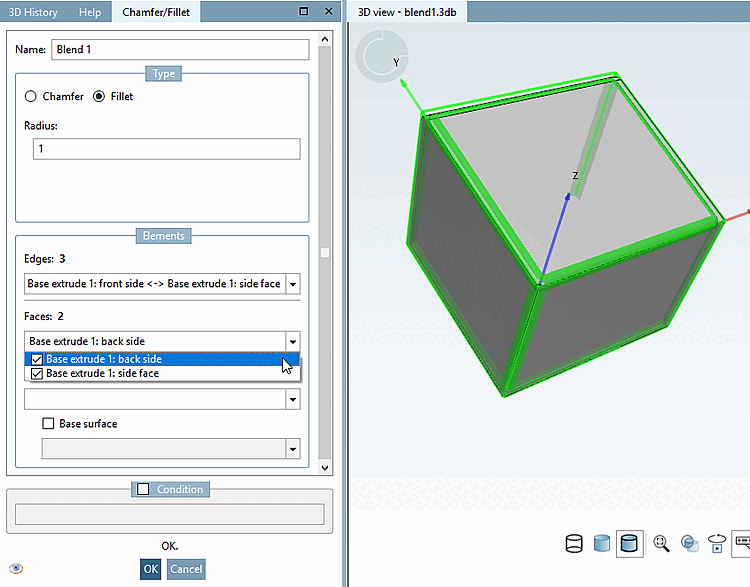Open the Edges dropdown list

293,284
